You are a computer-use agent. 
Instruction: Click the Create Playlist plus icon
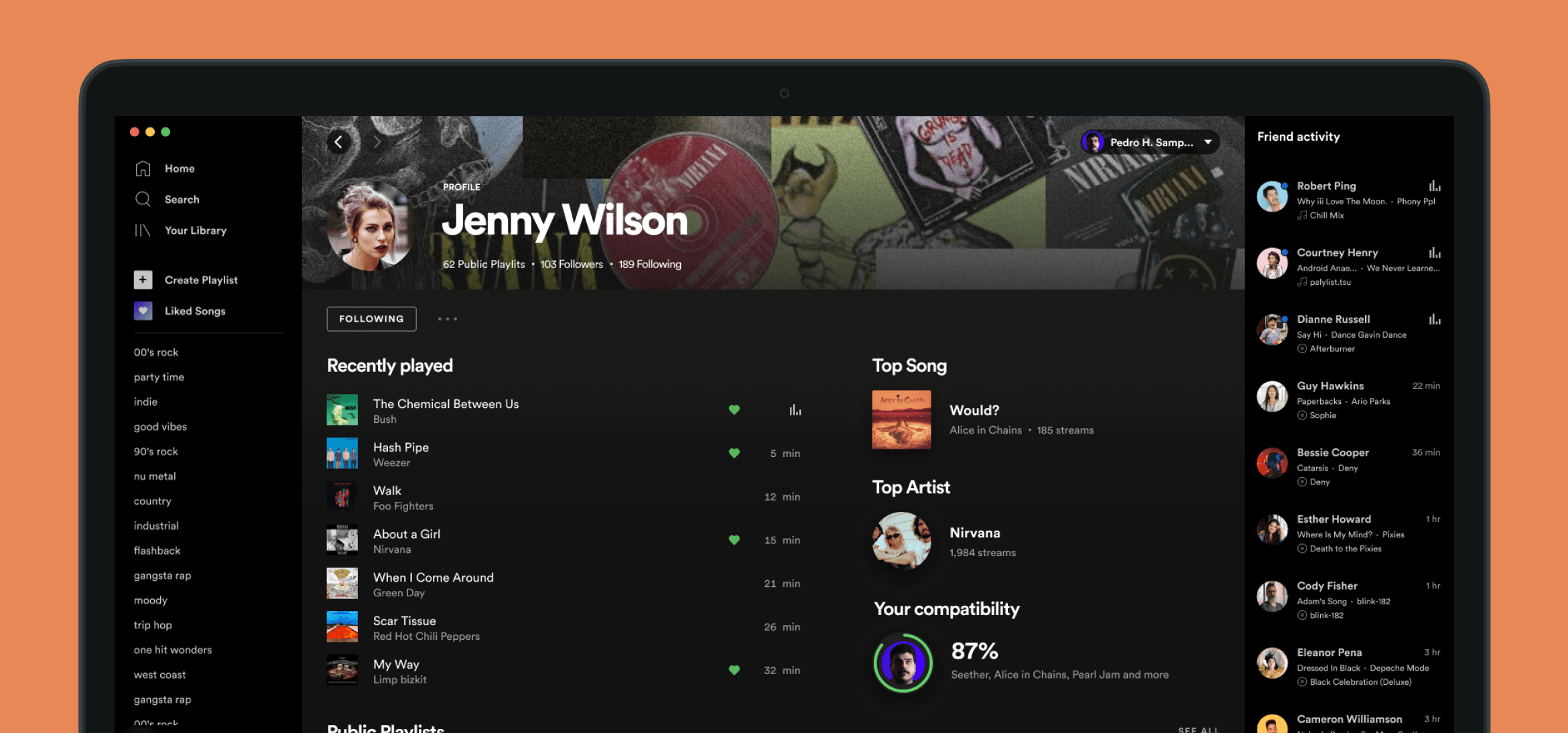[x=143, y=279]
